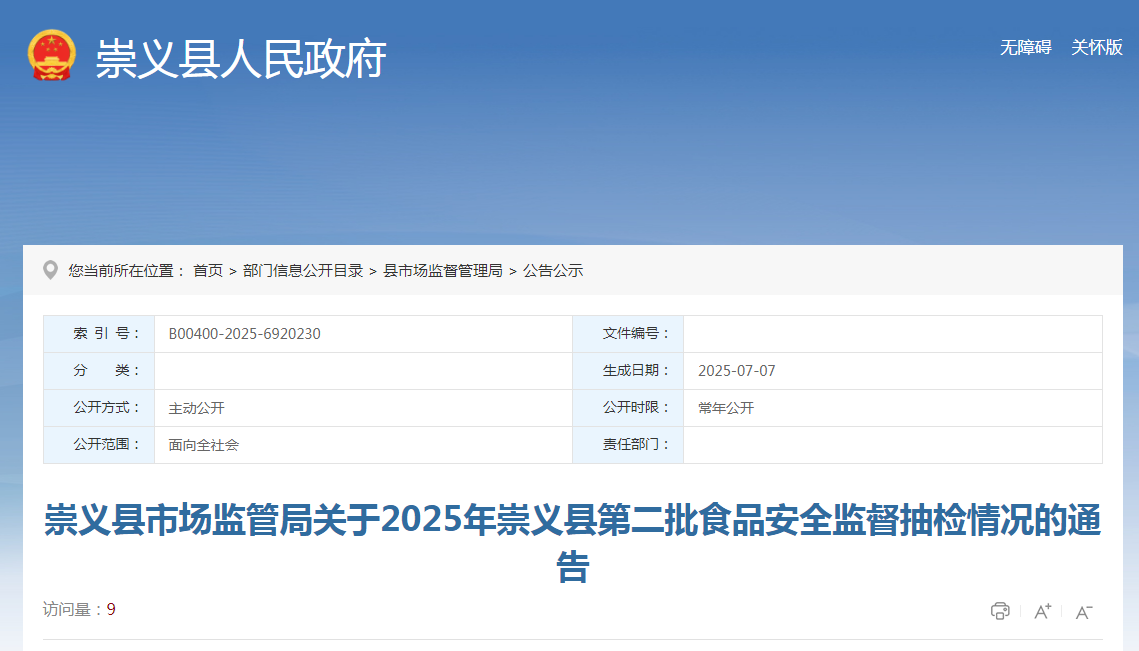The height and width of the screenshot is (651, 1139).
Task: Open the print page icon
Action: pyautogui.click(x=1000, y=611)
